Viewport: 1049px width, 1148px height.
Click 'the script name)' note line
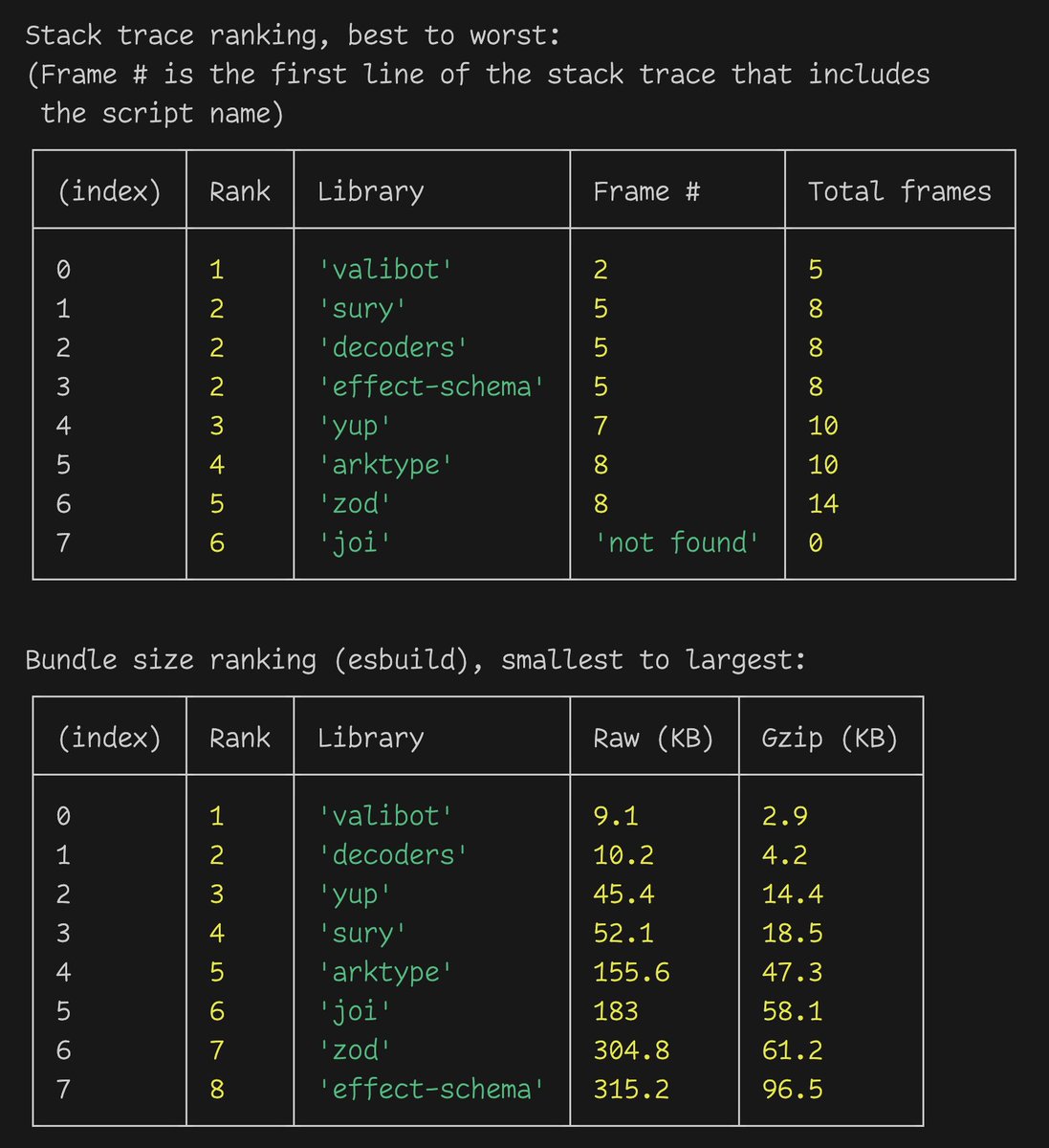[162, 114]
